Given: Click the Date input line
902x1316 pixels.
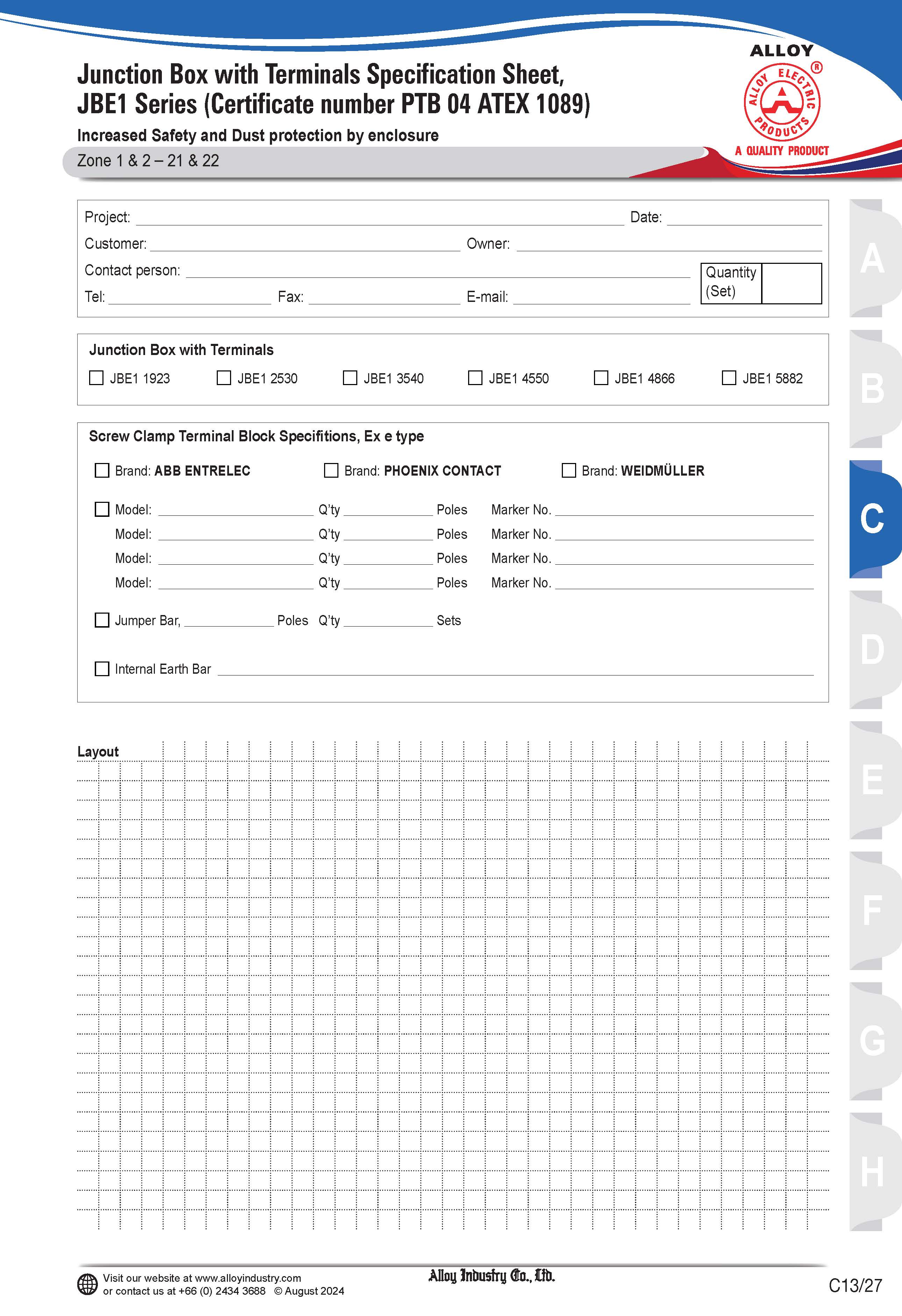Looking at the screenshot, I should click(x=744, y=218).
